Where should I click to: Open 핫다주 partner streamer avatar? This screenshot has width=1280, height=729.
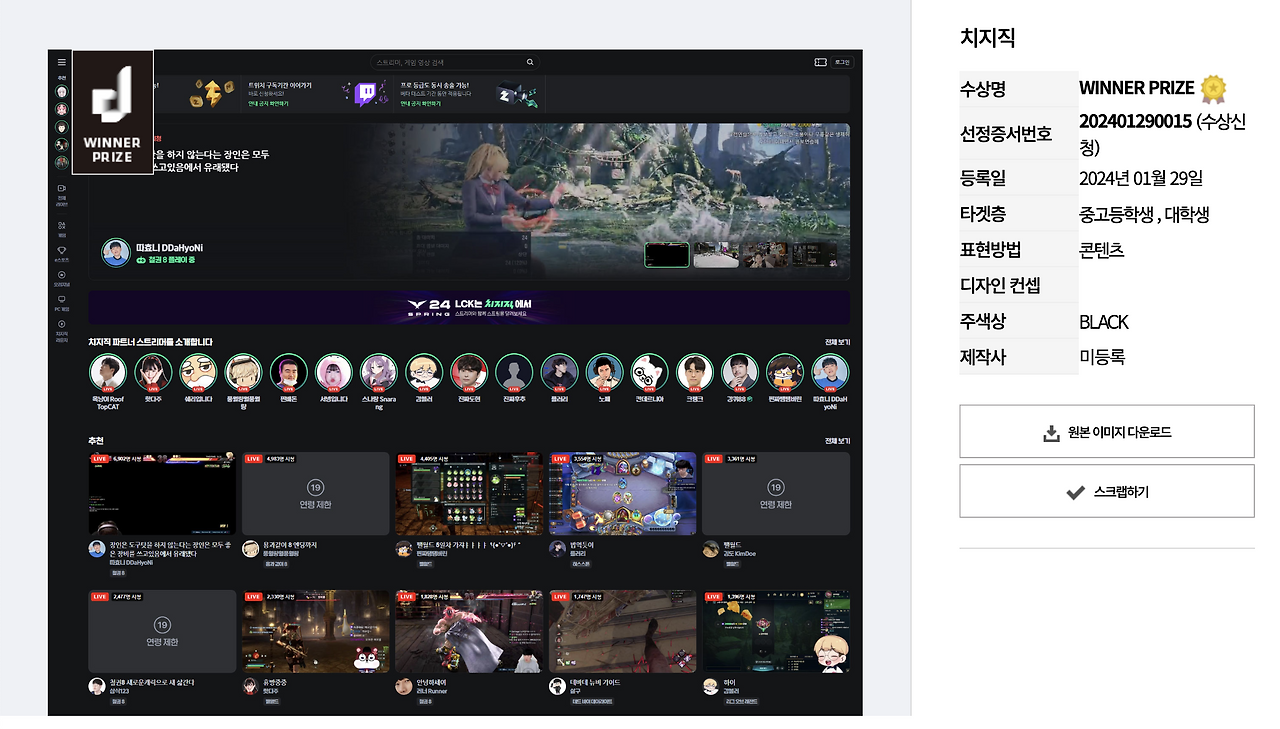pyautogui.click(x=153, y=372)
